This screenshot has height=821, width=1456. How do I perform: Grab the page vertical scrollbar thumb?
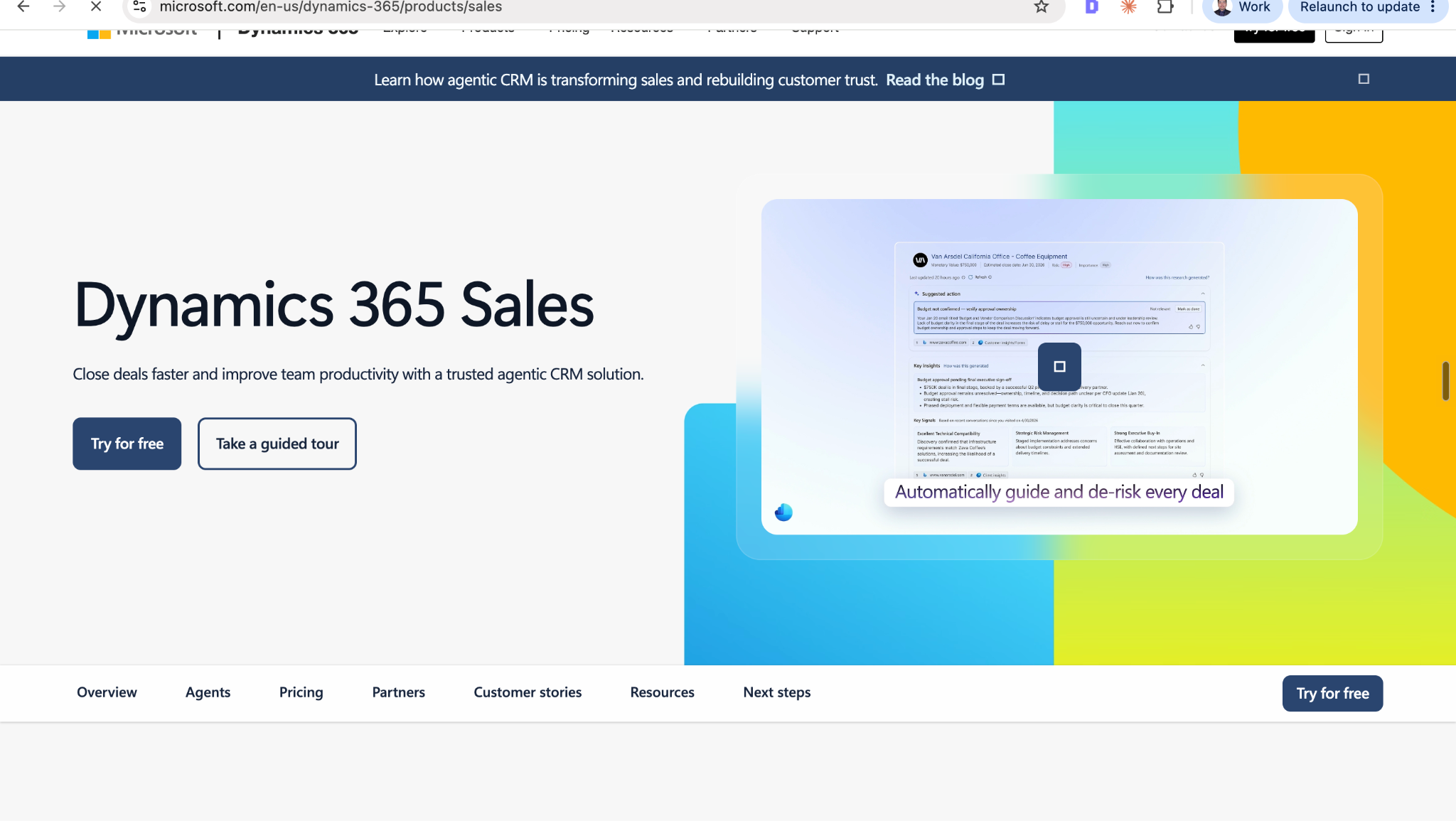[1445, 381]
